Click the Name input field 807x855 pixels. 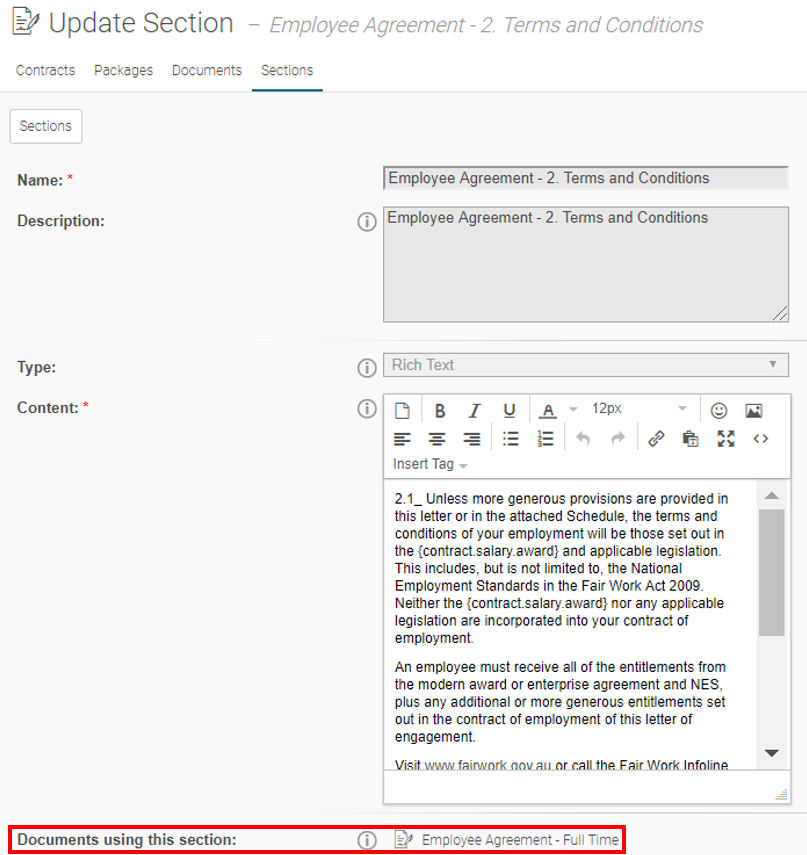(x=586, y=177)
